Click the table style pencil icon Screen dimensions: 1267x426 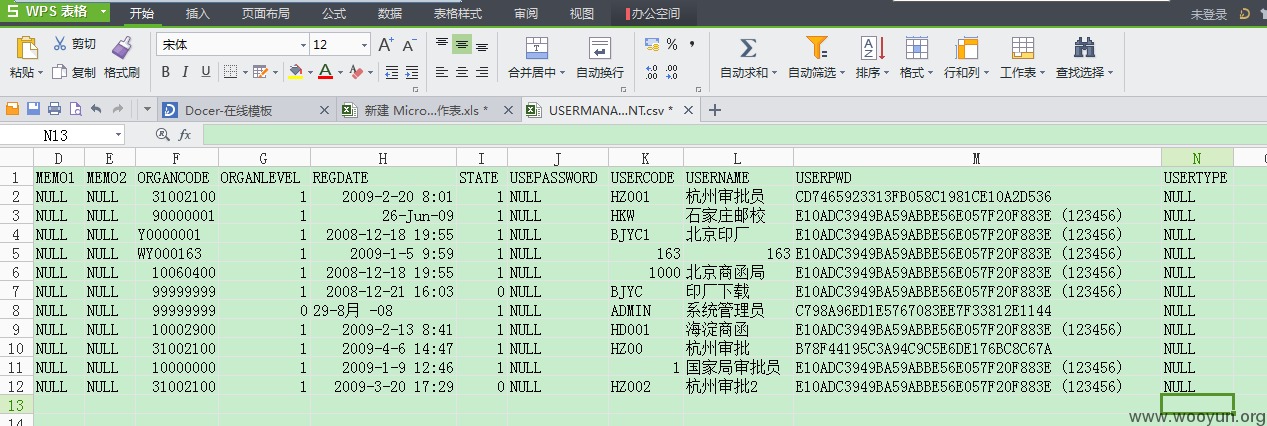pos(260,72)
